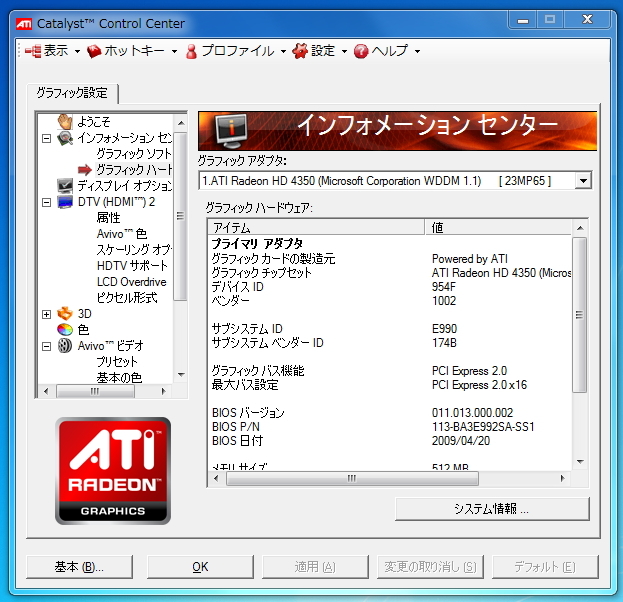The width and height of the screenshot is (623, 602).
Task: Click hardware list scroll up arrow
Action: [x=580, y=228]
